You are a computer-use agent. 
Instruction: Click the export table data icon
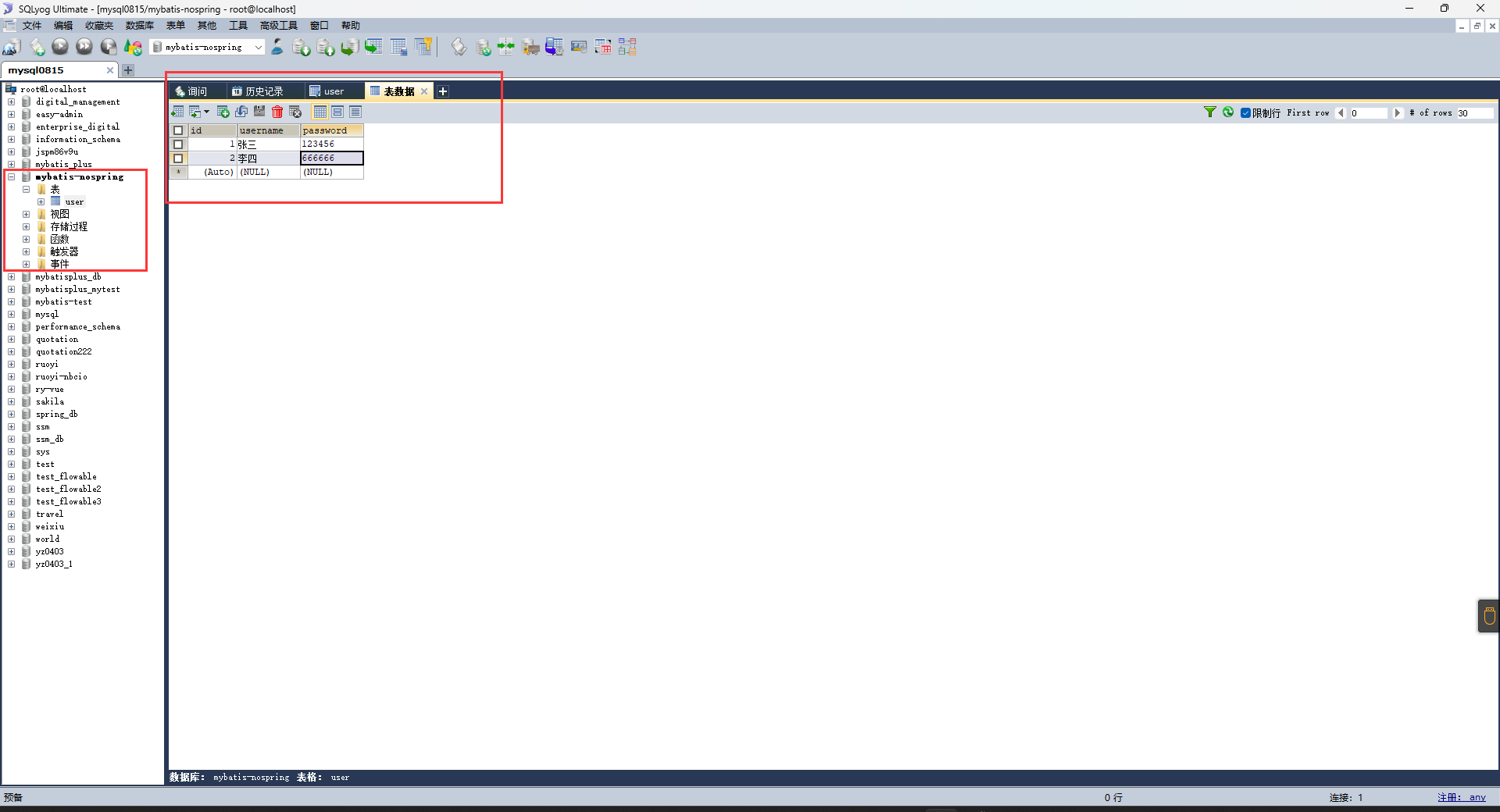[x=177, y=112]
